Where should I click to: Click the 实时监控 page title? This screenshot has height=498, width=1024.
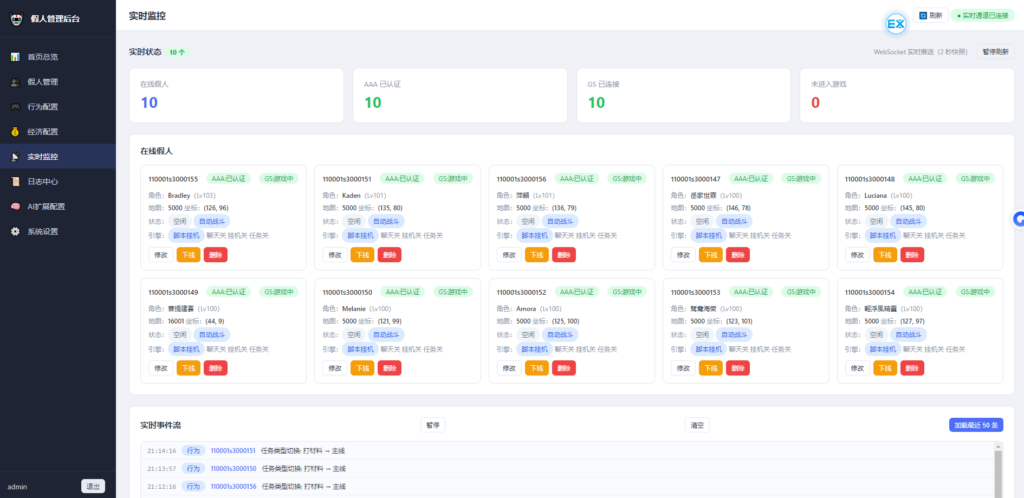147,16
